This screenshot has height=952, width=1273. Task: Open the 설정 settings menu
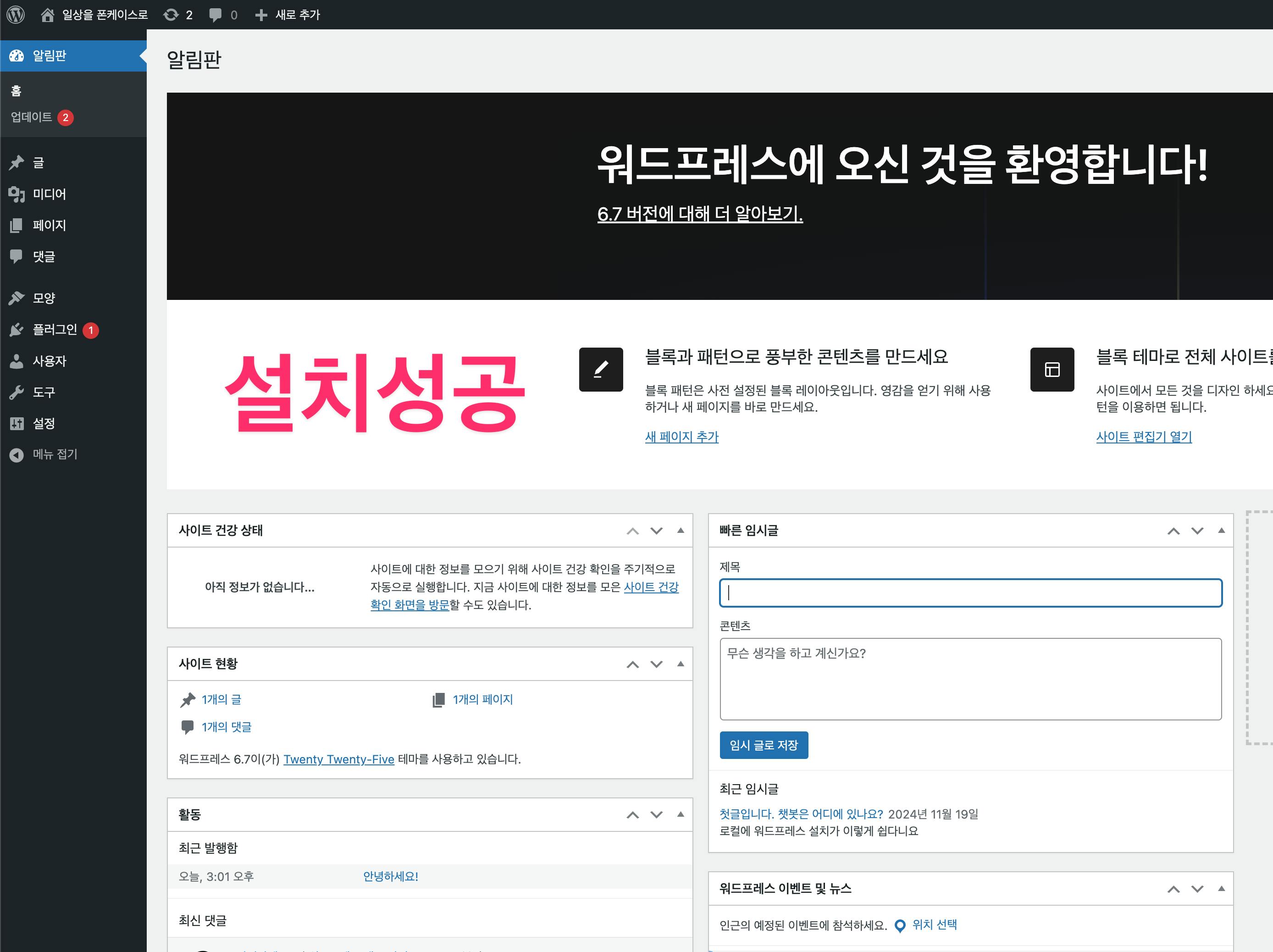tap(43, 423)
